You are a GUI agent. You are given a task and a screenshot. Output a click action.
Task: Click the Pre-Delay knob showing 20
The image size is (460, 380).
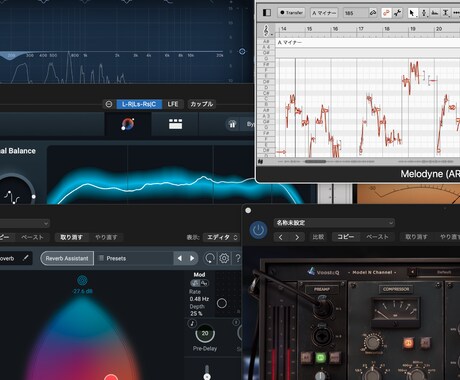[x=205, y=333]
